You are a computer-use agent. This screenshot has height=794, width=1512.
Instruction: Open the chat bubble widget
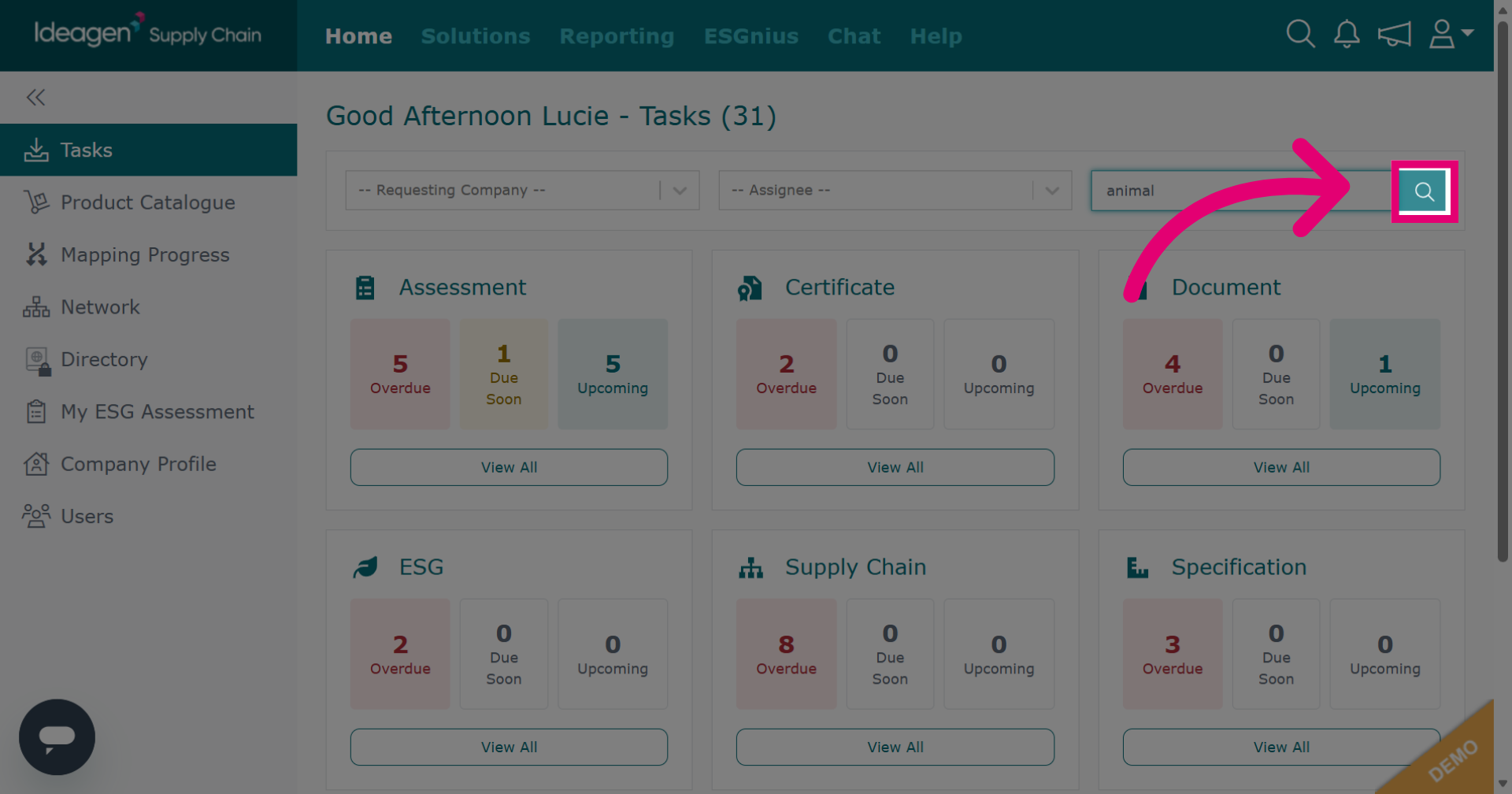(x=57, y=737)
